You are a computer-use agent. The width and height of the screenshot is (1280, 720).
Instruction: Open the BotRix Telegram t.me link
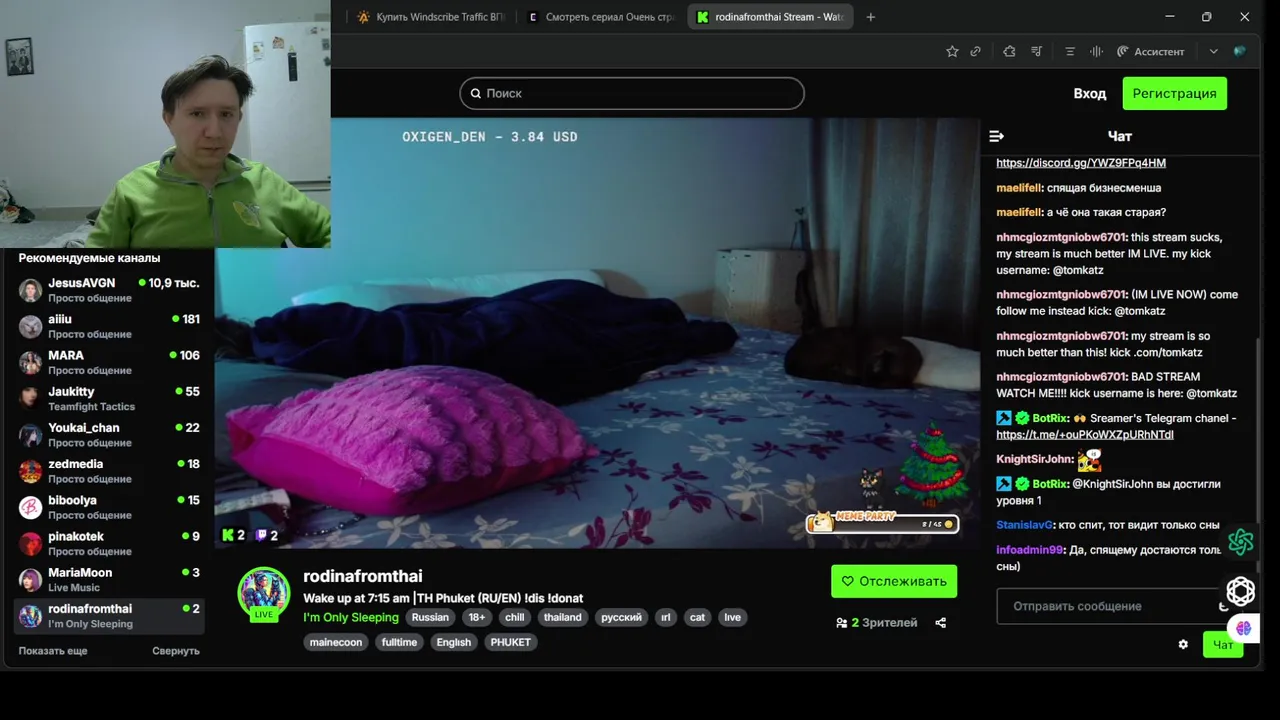pyautogui.click(x=1085, y=435)
